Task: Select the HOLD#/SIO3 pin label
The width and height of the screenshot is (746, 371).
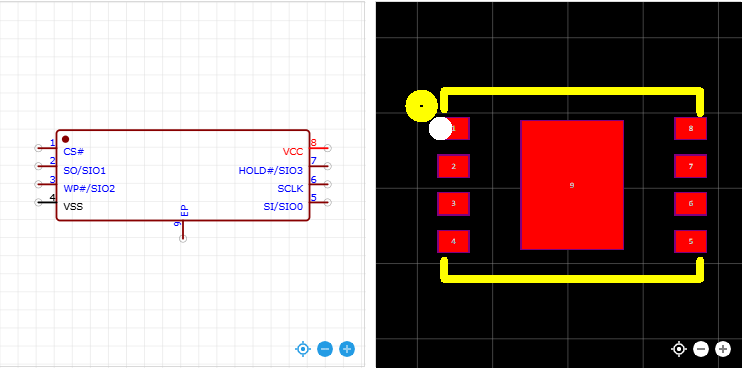Action: click(271, 170)
